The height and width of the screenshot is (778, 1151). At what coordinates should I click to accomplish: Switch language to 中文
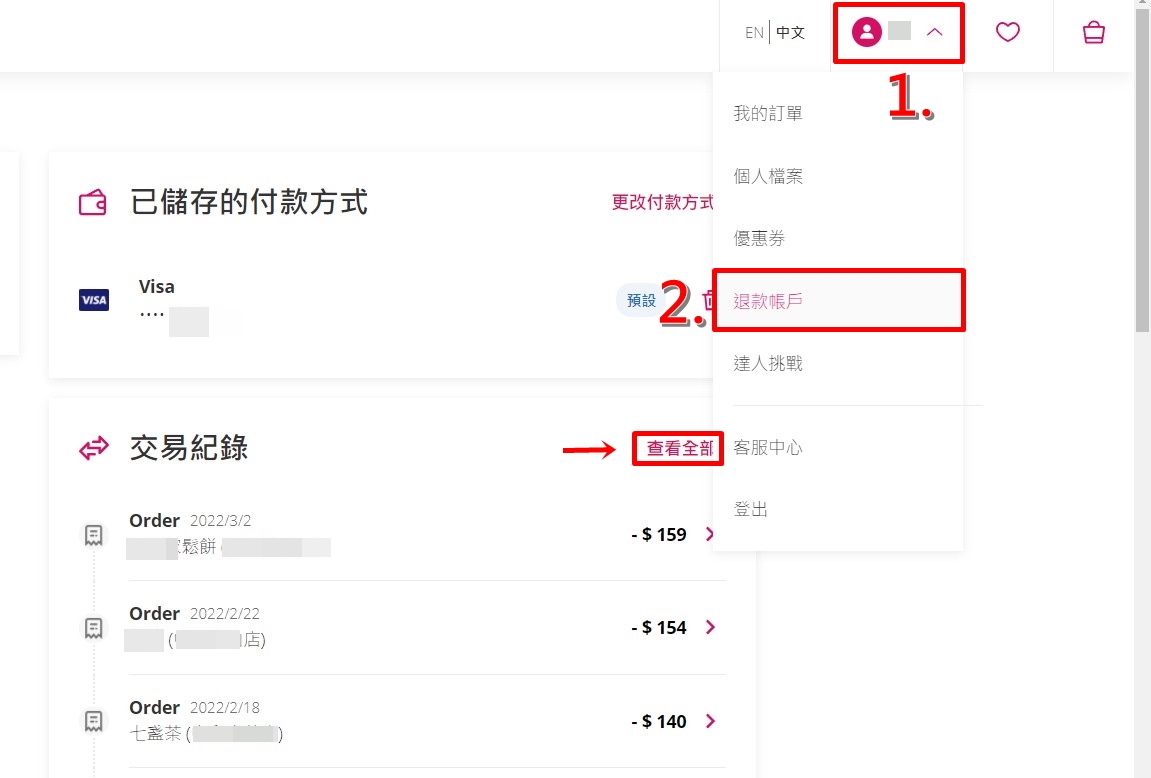(791, 32)
